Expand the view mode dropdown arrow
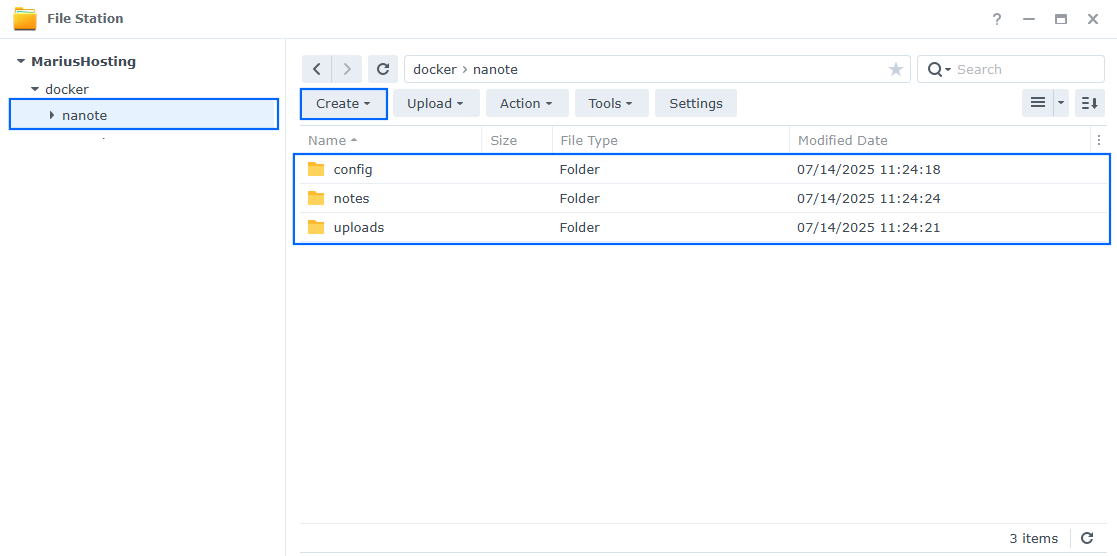Screen dimensions: 1117x556 (1061, 103)
